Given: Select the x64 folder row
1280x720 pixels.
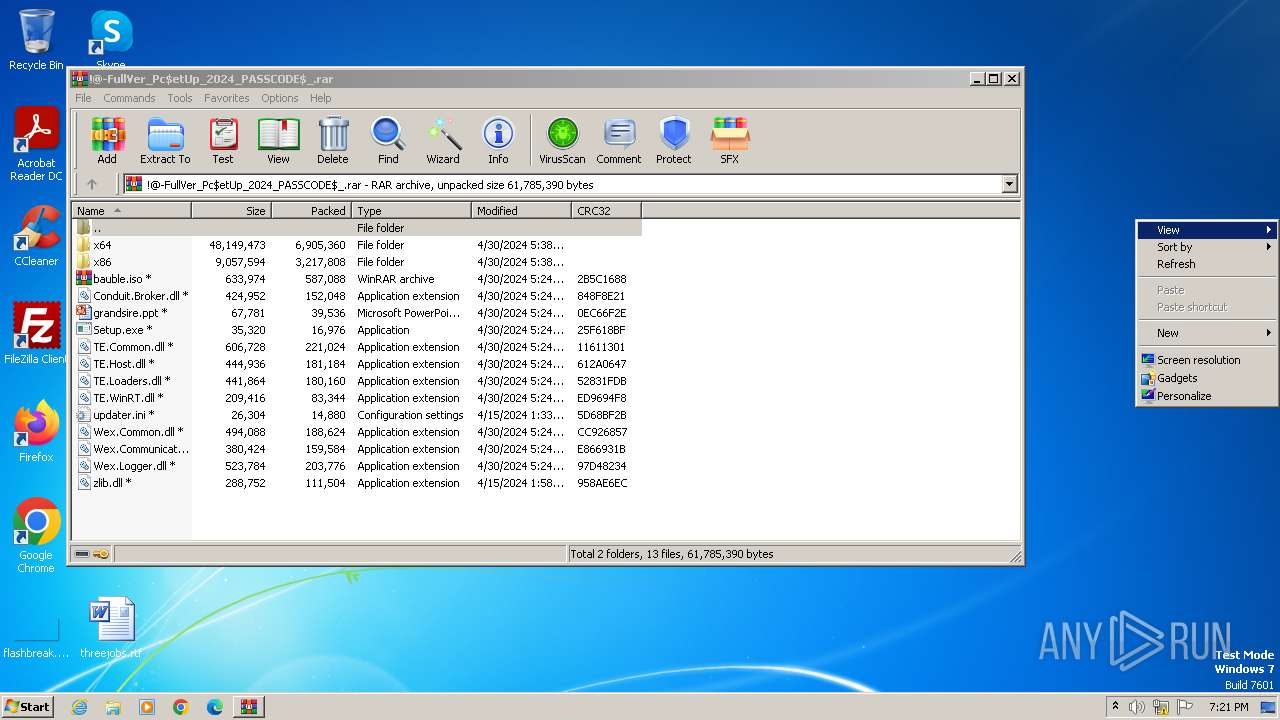Looking at the screenshot, I should [357, 245].
